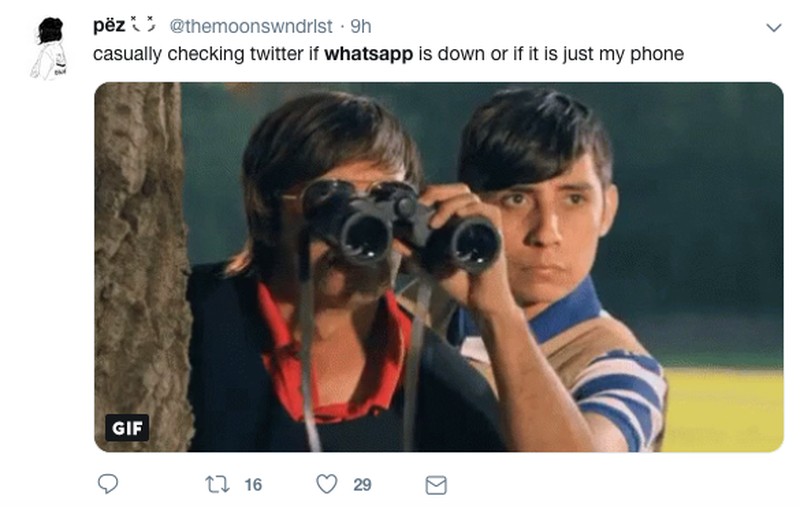Click the emoji next to the pëz name
The width and height of the screenshot is (800, 507).
point(142,24)
